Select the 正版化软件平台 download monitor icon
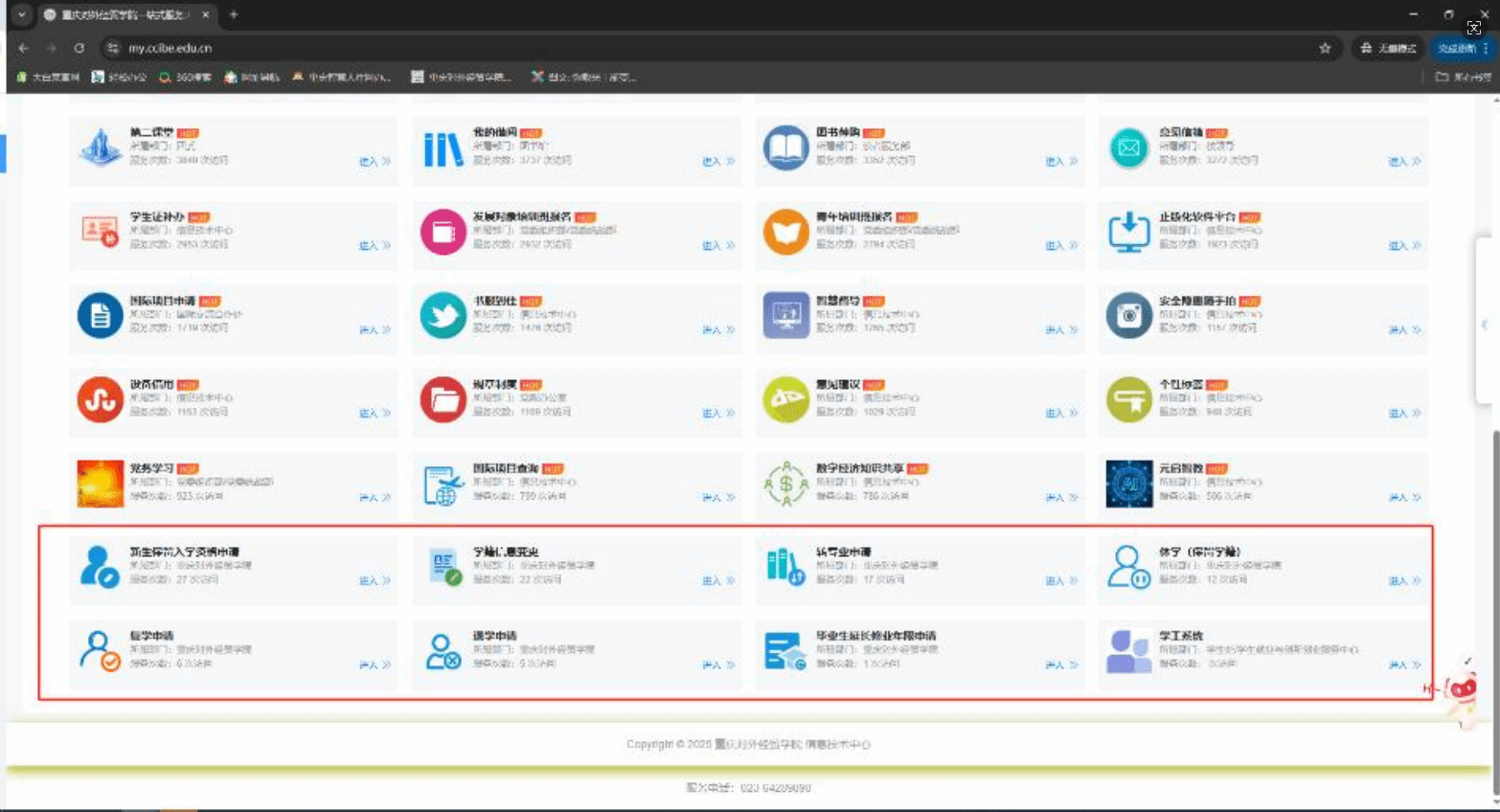 pos(1128,232)
